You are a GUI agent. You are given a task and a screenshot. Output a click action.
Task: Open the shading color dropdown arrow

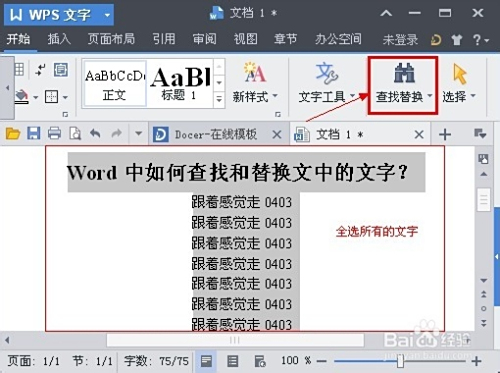(x=35, y=97)
